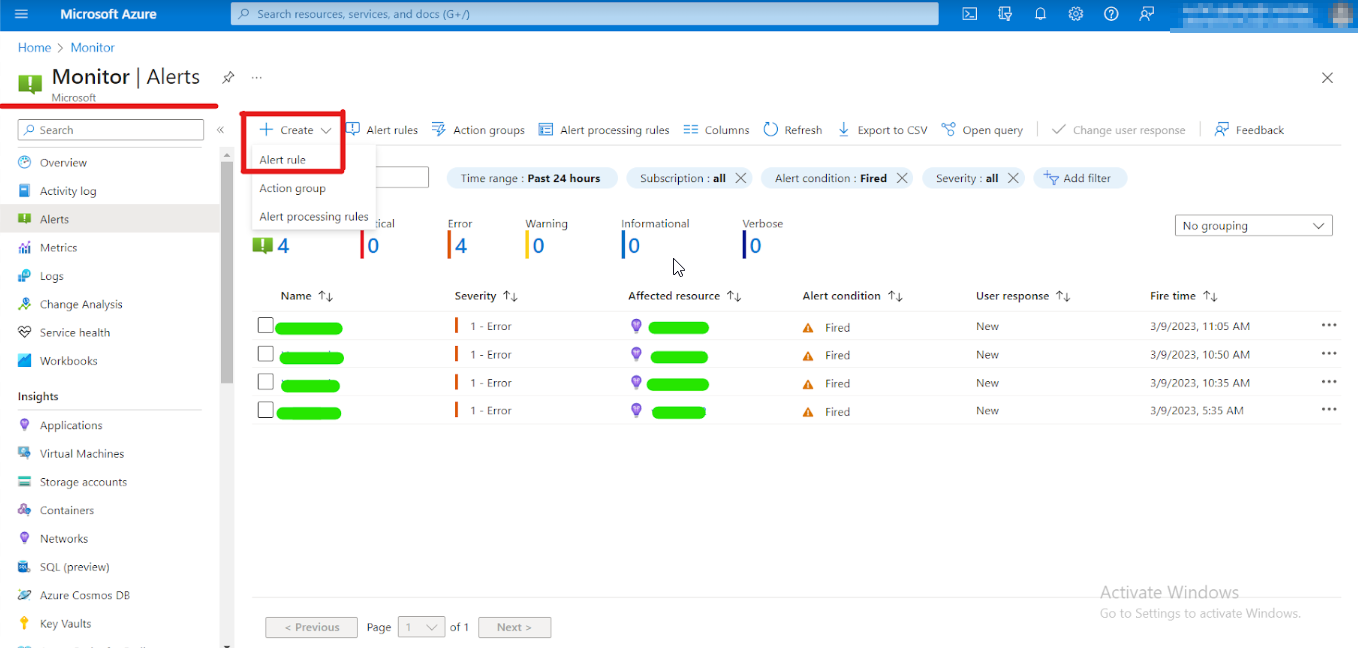Sort by Fire time column

coord(1183,296)
